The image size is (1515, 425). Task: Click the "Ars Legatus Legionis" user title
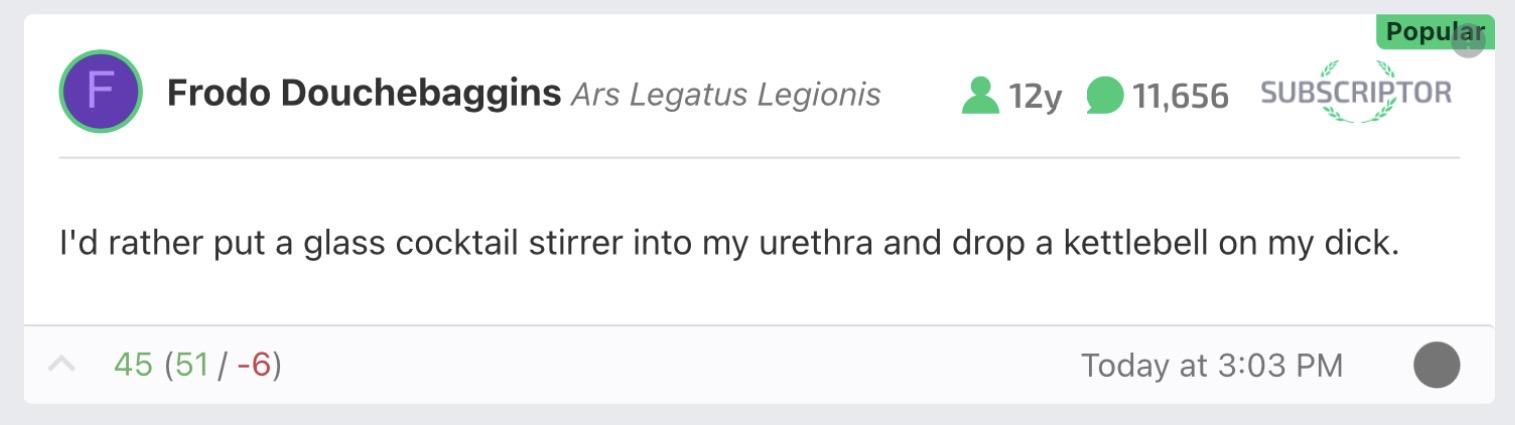coord(725,95)
